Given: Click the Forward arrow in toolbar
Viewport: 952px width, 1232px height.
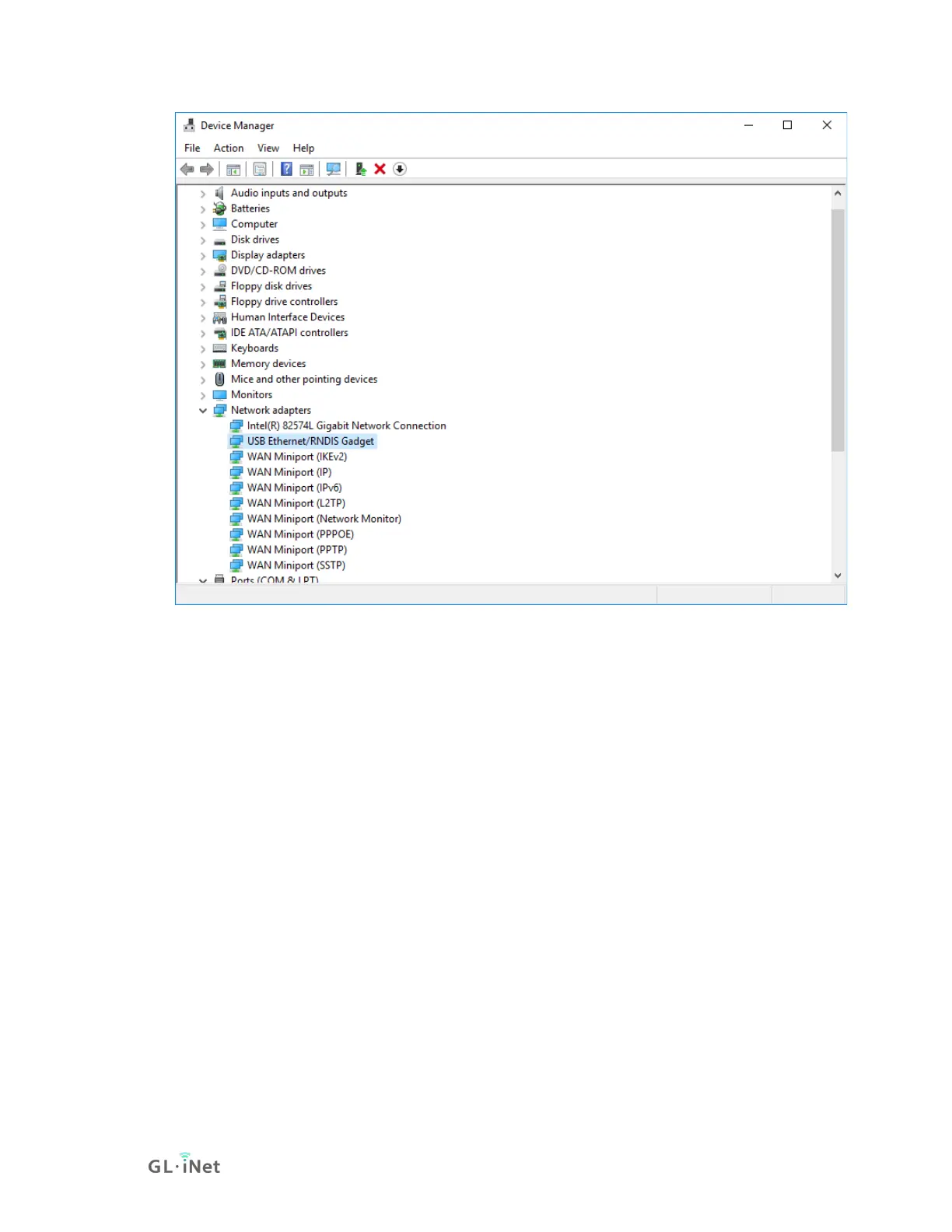Looking at the screenshot, I should pos(207,169).
